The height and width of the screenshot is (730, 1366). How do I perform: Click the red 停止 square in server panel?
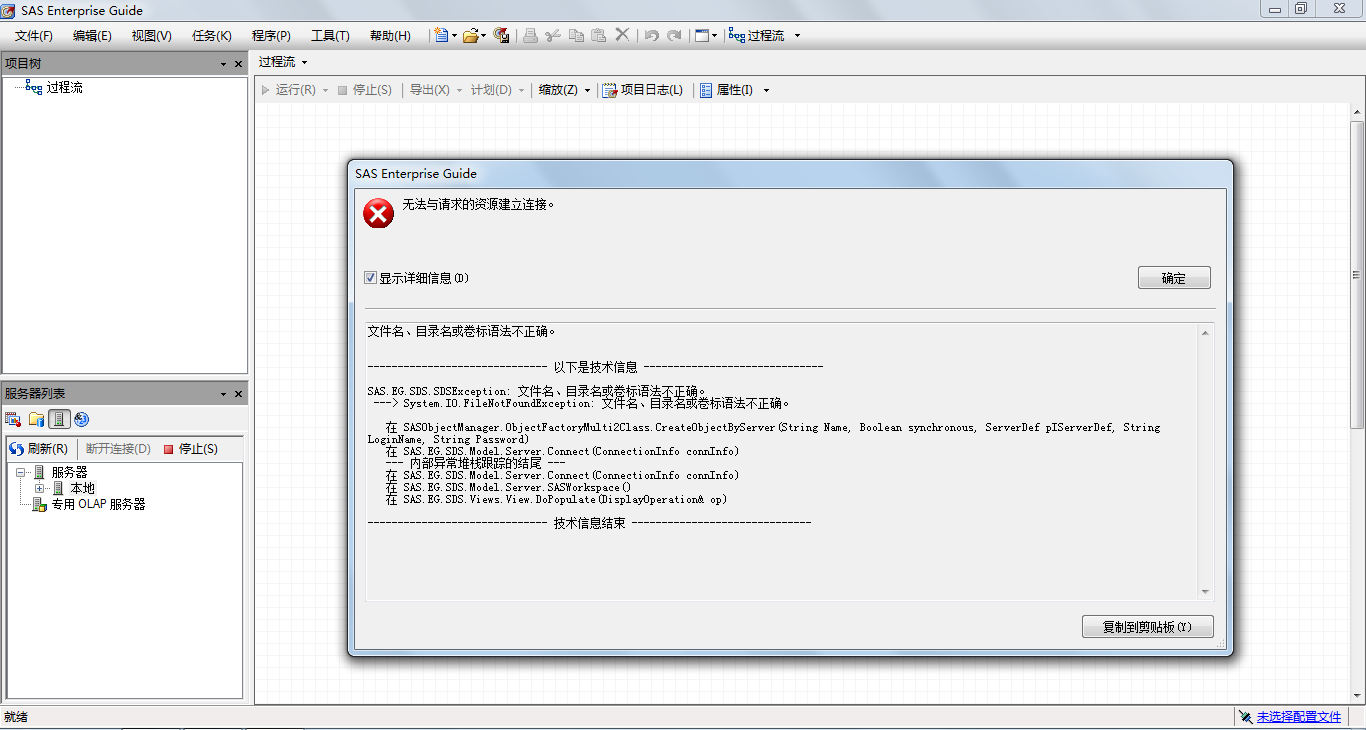point(169,449)
